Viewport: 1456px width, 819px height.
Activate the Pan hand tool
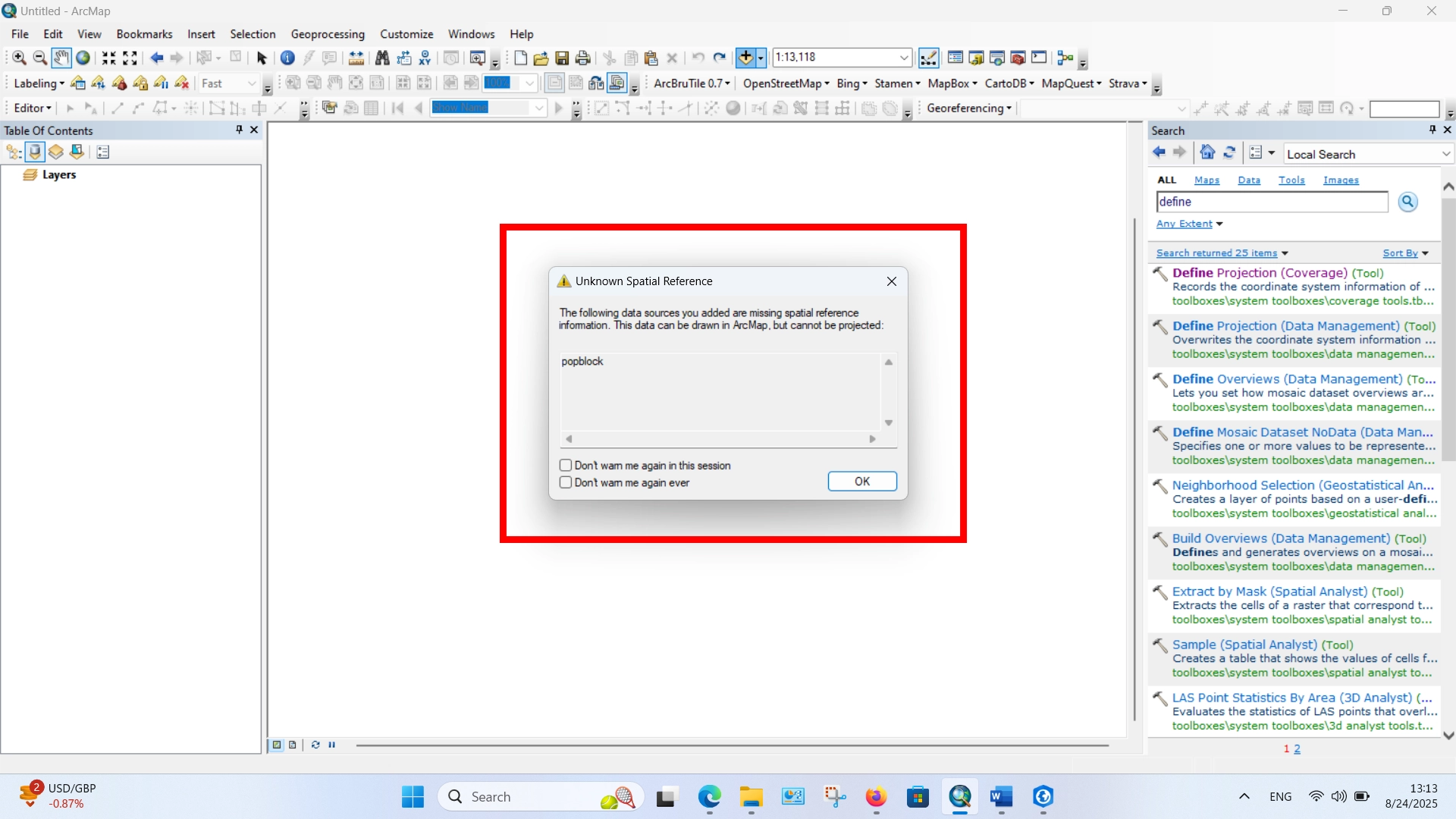coord(61,58)
